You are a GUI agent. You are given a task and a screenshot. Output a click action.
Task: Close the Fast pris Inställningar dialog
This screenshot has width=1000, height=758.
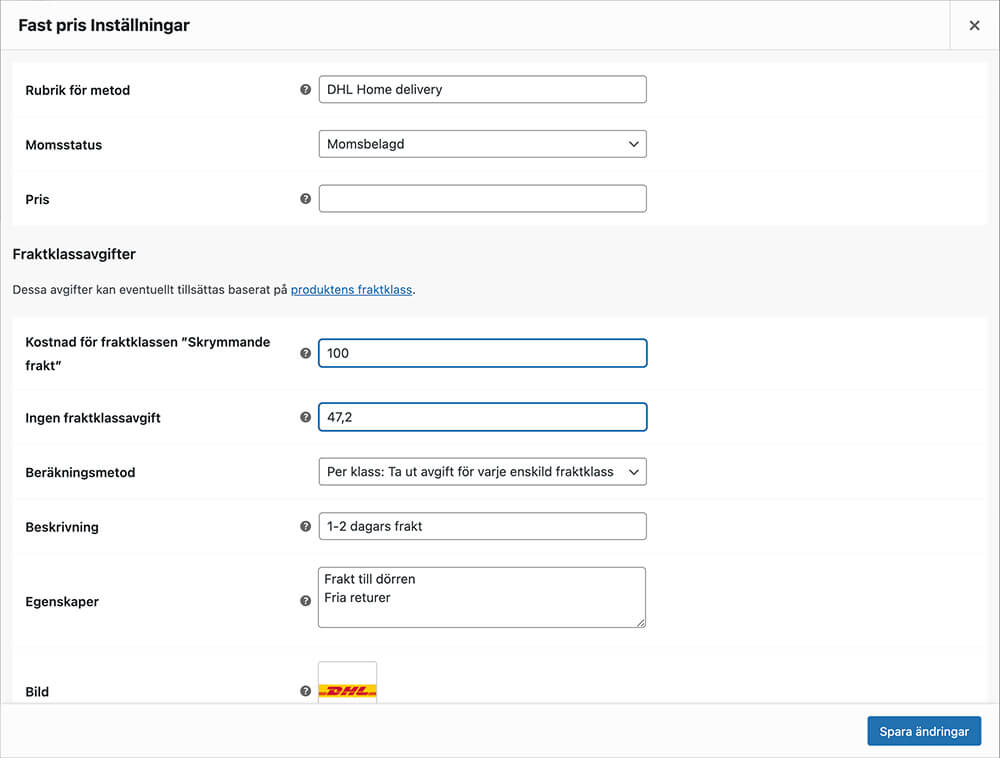[974, 26]
